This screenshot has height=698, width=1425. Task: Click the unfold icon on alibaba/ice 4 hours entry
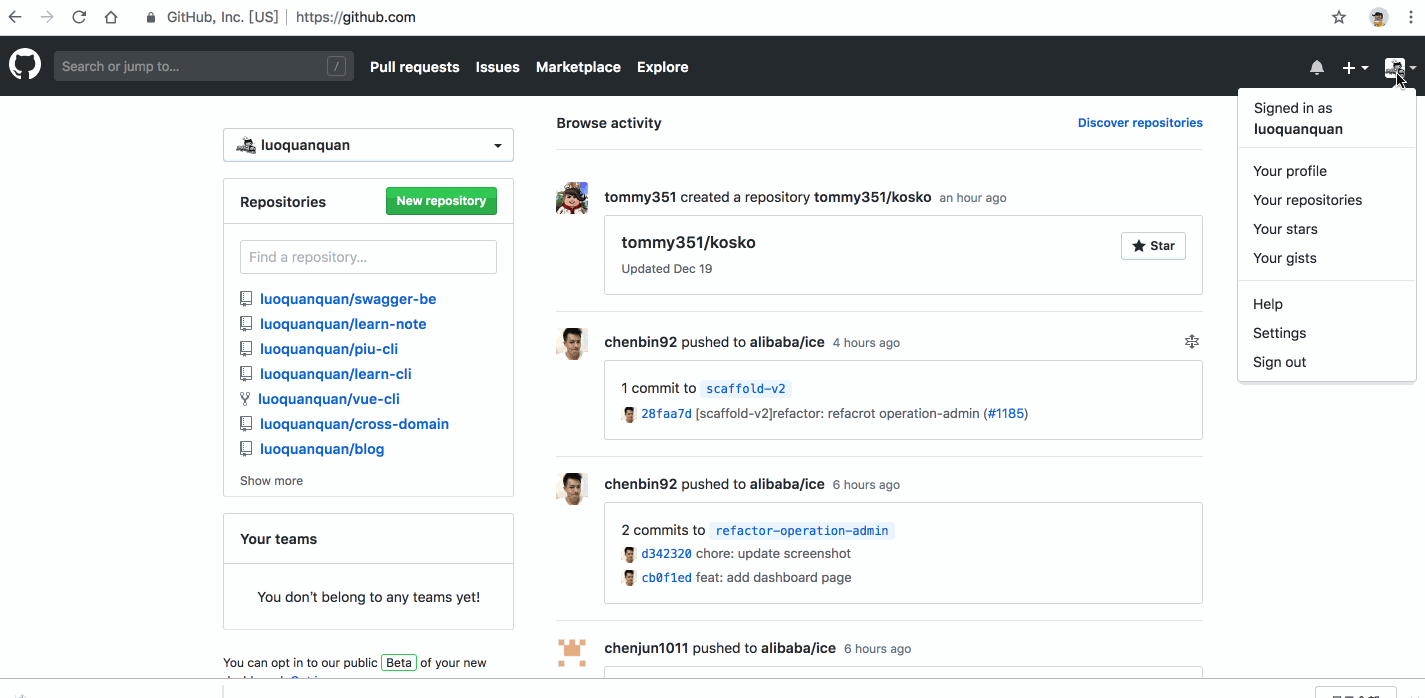1192,342
